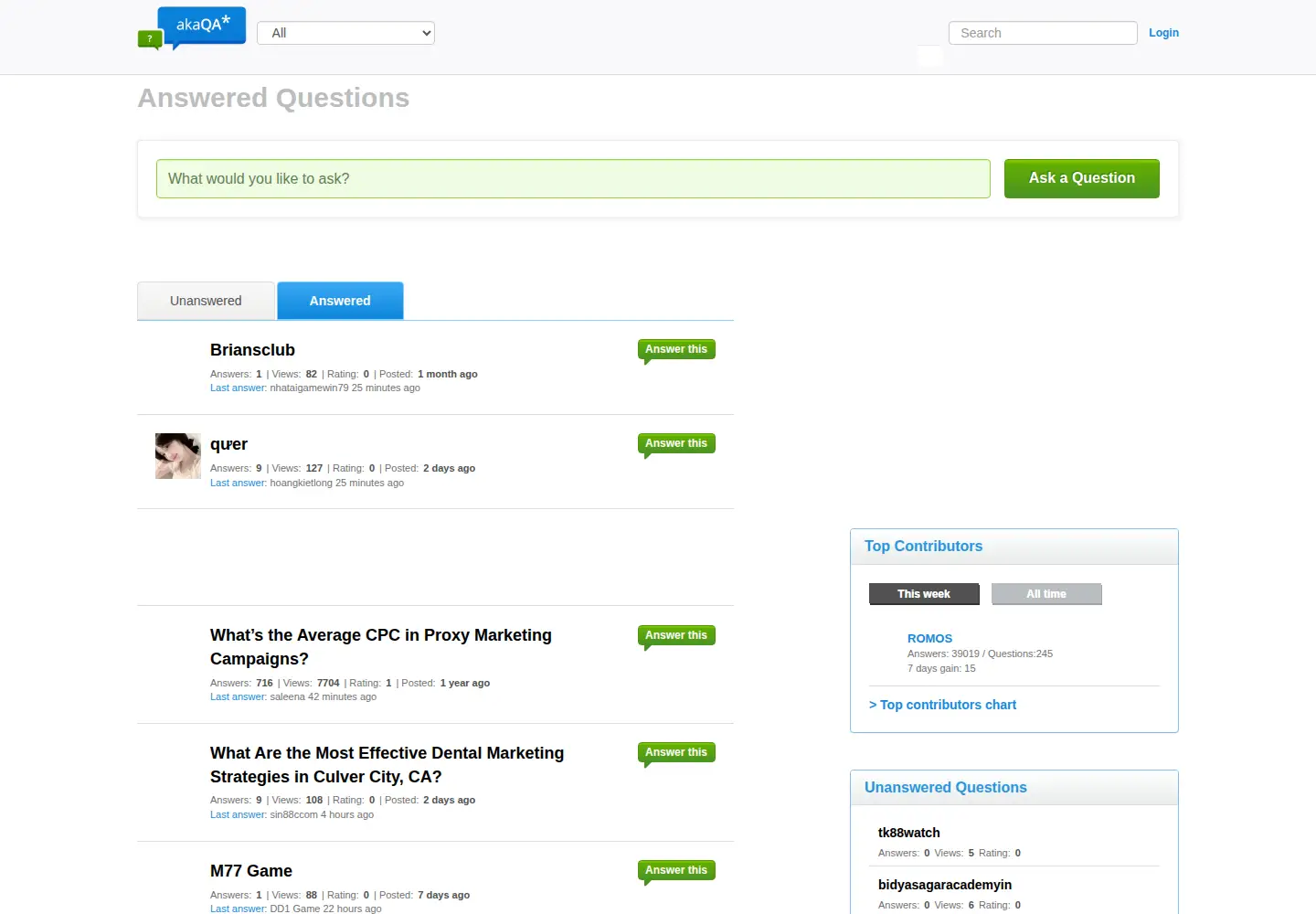This screenshot has width=1316, height=914.
Task: Select the This week contributors tab
Action: point(924,594)
